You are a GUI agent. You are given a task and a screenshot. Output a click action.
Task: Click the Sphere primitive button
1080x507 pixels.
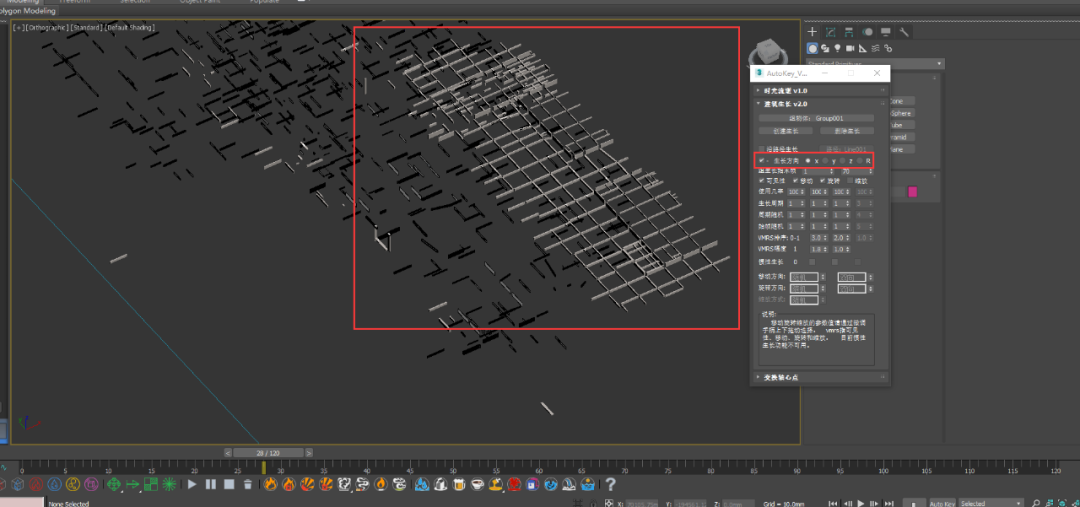coord(902,113)
